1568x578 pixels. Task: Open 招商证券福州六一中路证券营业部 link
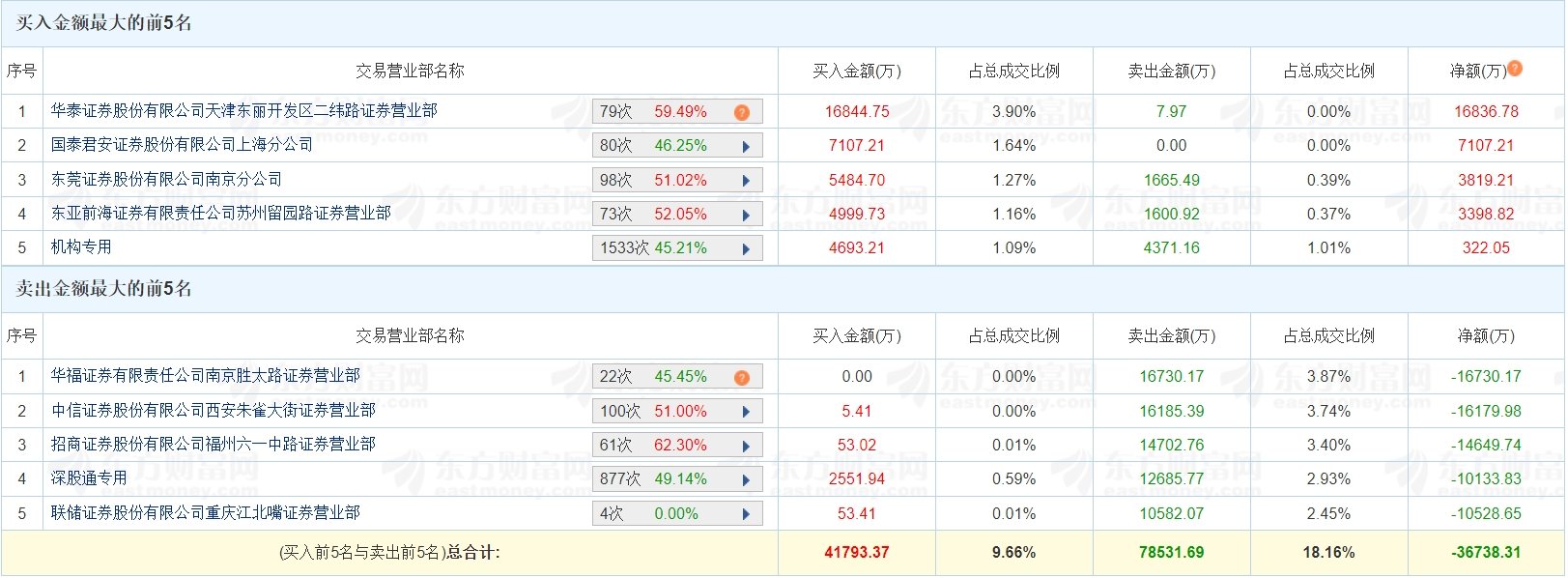pos(214,445)
